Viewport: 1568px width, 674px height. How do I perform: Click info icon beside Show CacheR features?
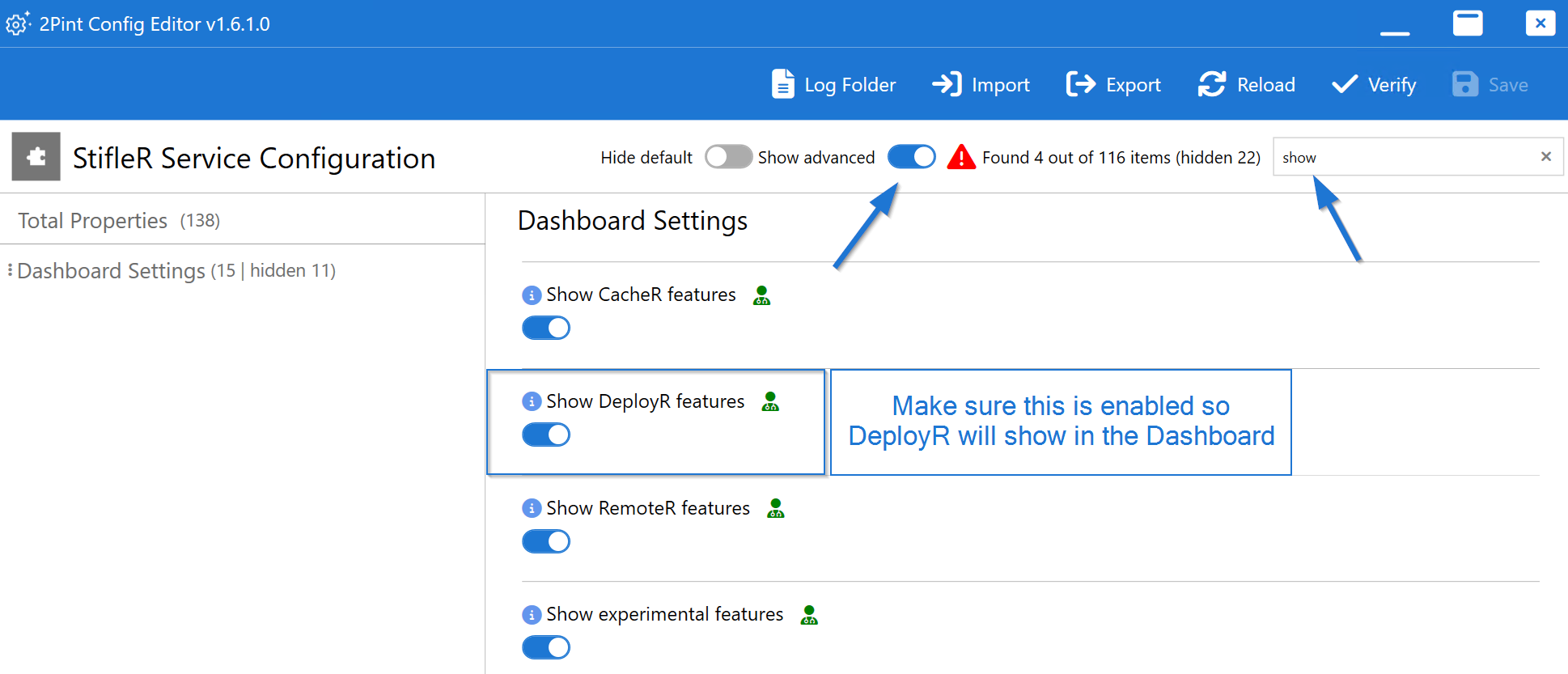tap(532, 295)
